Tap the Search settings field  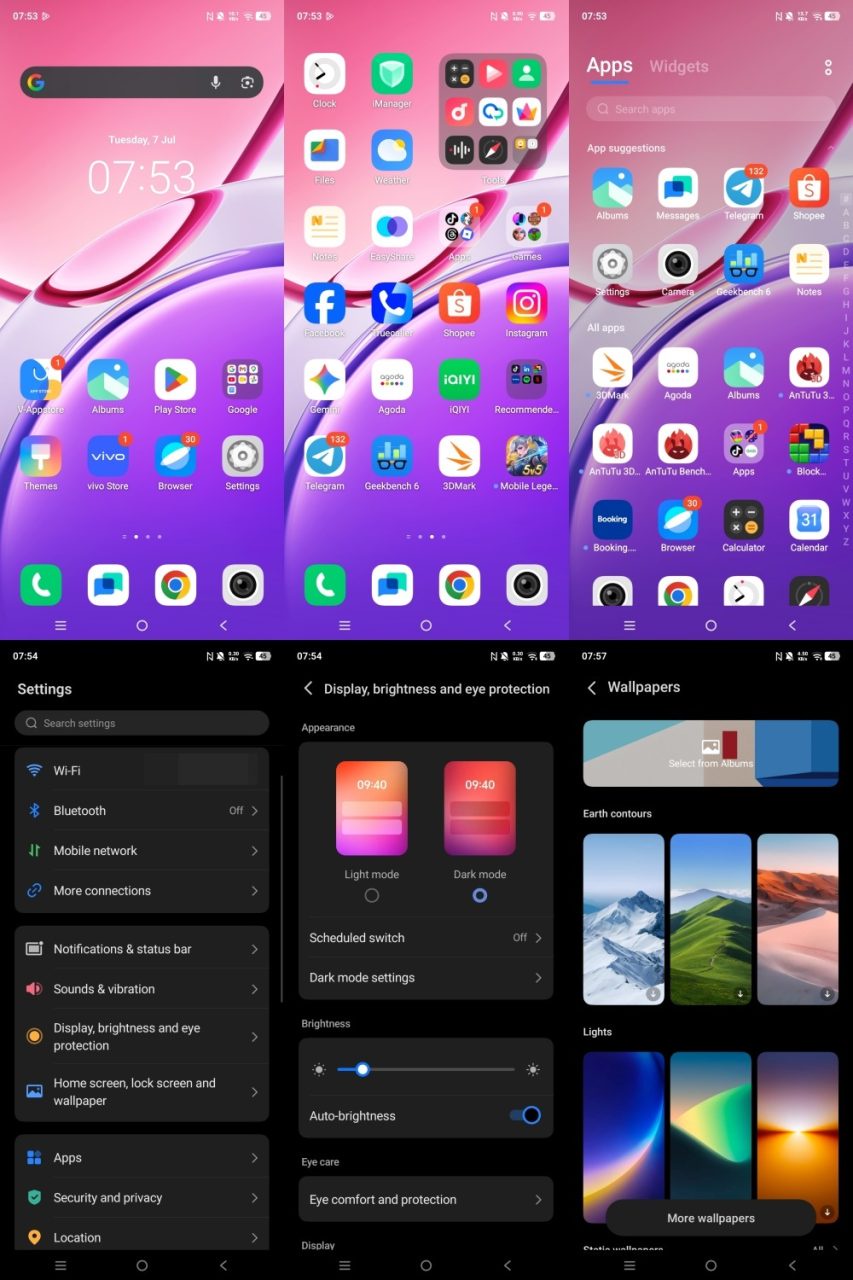[x=142, y=723]
